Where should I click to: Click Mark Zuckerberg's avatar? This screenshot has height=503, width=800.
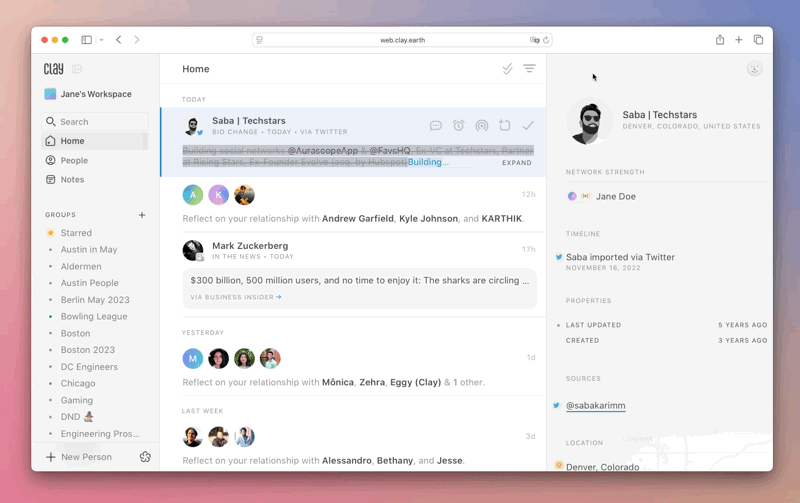click(x=193, y=250)
